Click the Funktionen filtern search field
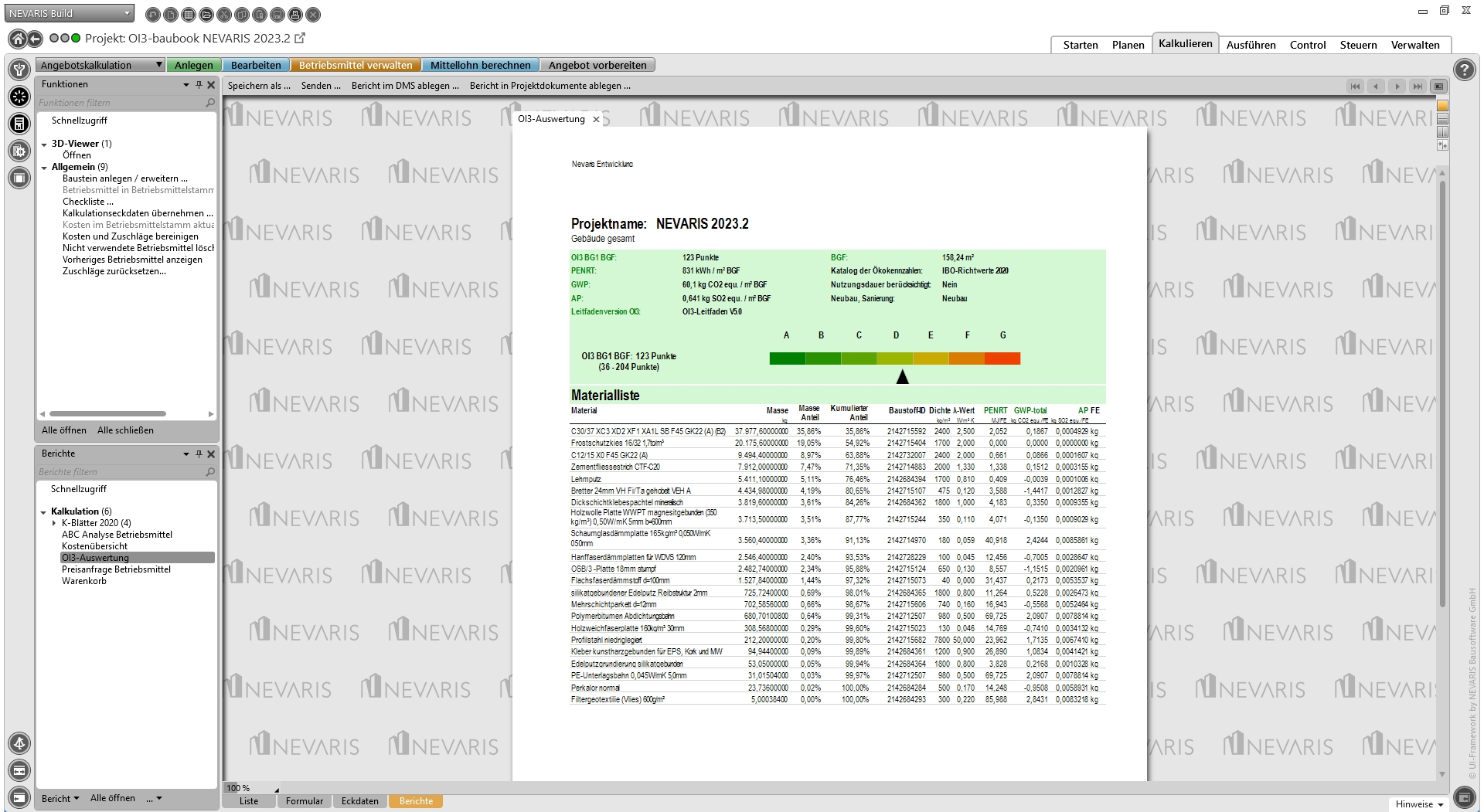 [x=127, y=103]
